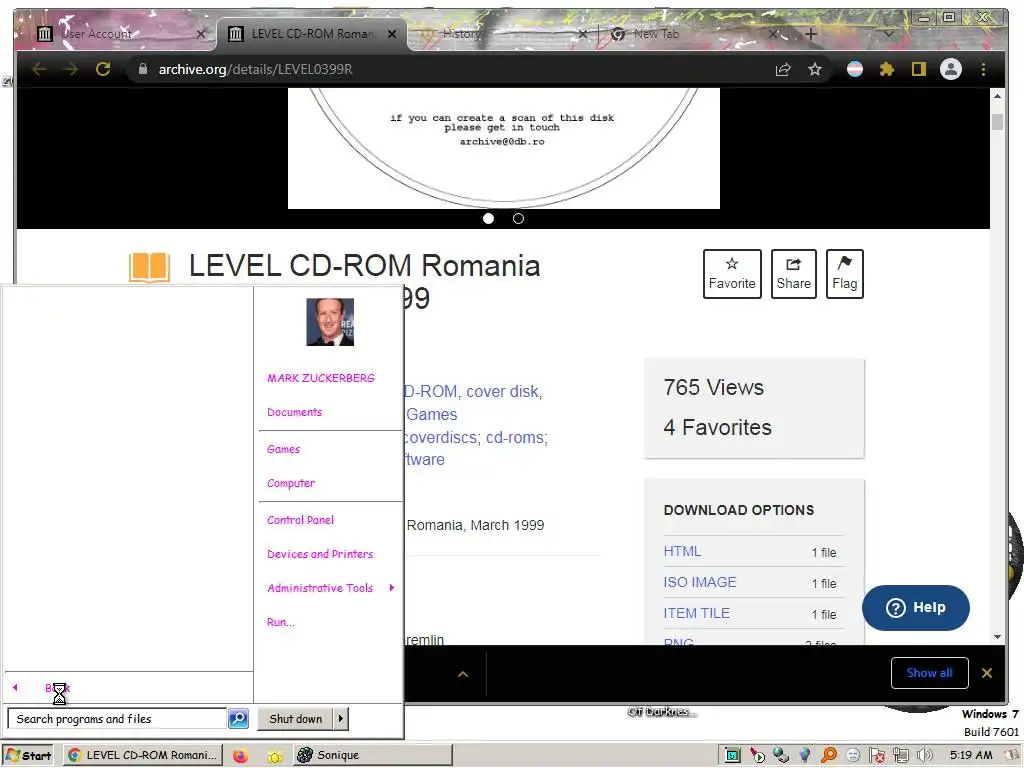1024x768 pixels.
Task: Open Documents from Start menu
Action: 295,412
